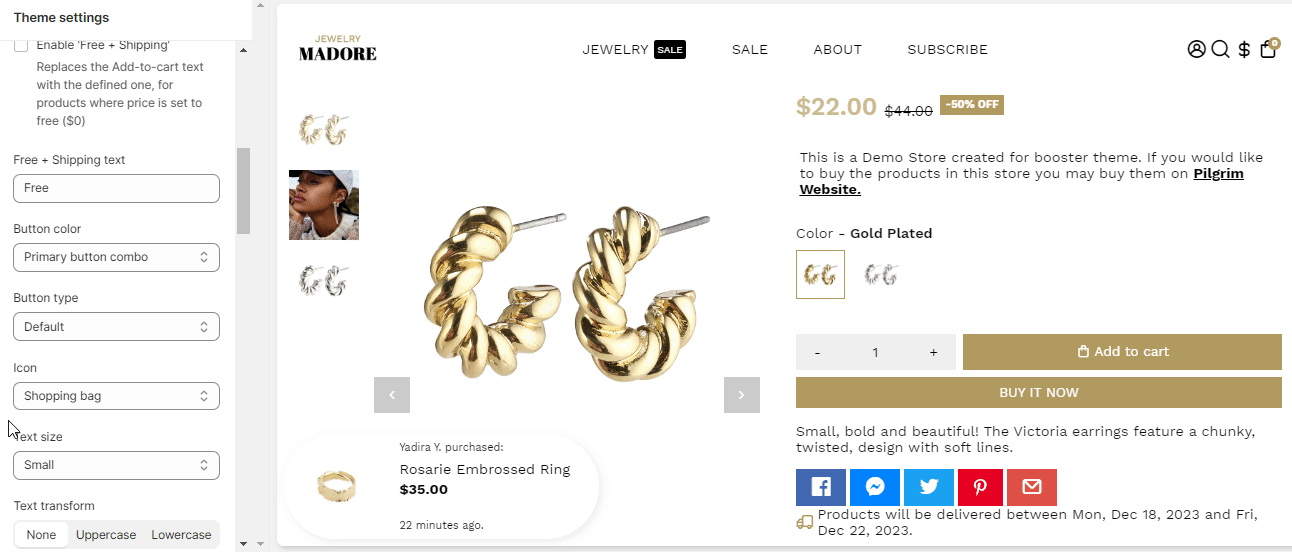
Task: Share product on Facebook
Action: [x=821, y=487]
